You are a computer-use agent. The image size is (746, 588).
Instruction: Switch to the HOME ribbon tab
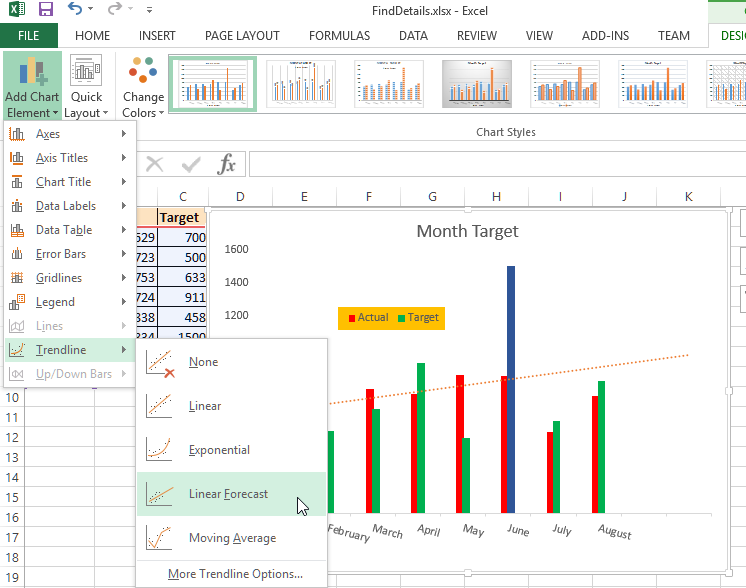(92, 36)
